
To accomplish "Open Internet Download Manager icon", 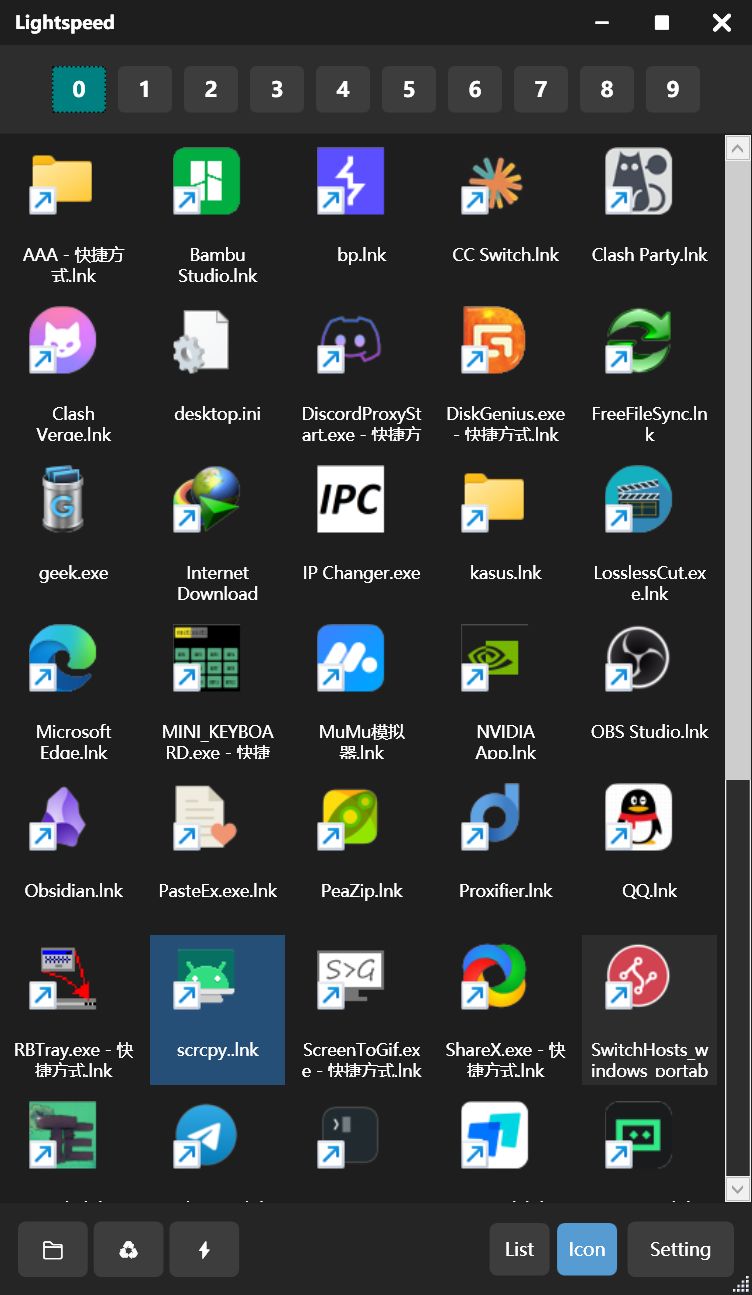I will pos(206,500).
